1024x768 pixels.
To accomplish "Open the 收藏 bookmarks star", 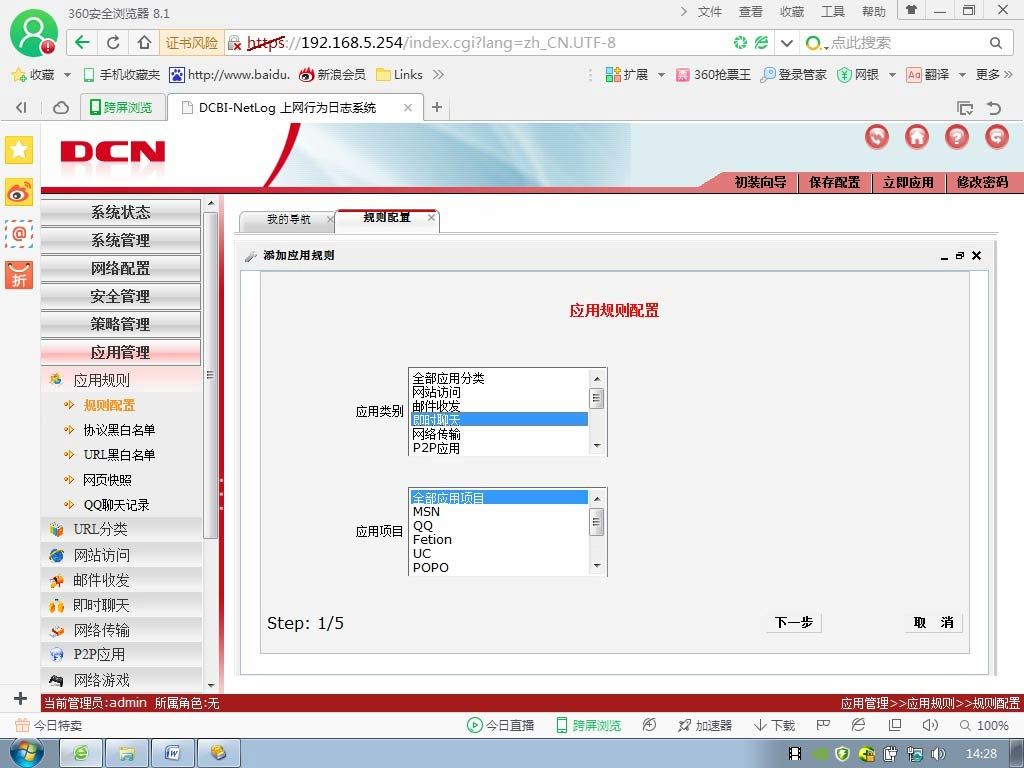I will tap(33, 74).
